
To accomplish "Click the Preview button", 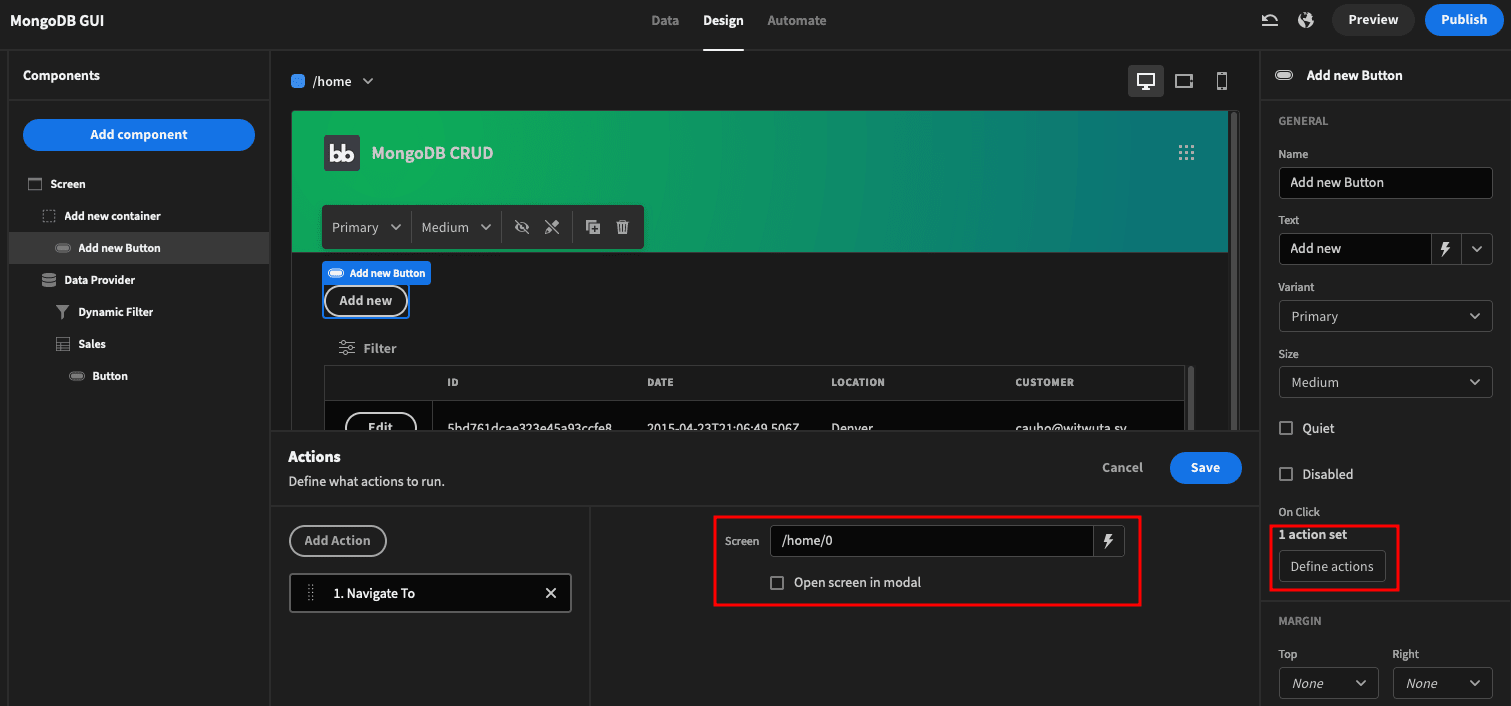I will coord(1373,20).
